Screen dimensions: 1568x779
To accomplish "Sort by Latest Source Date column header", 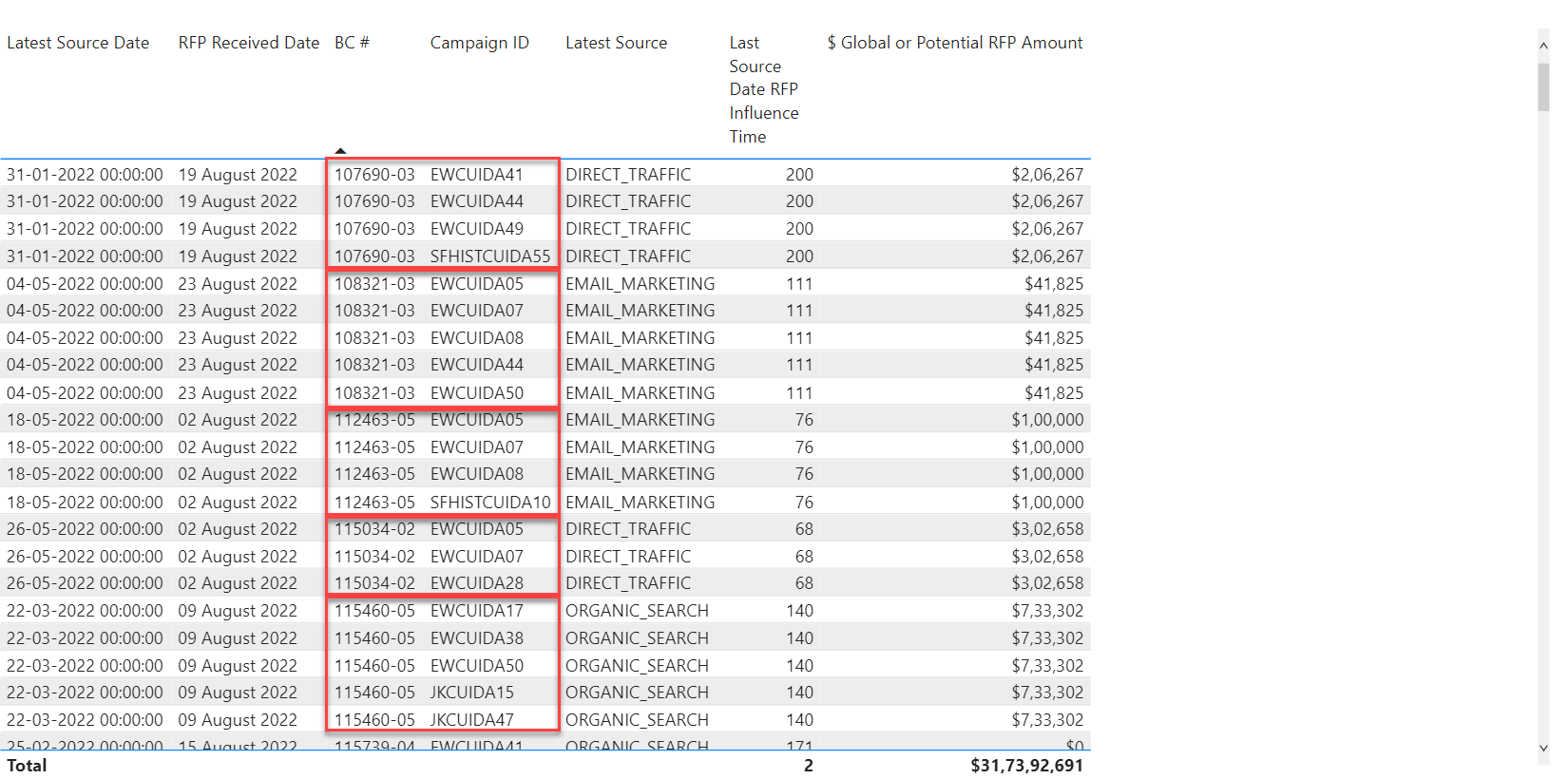I will [78, 43].
